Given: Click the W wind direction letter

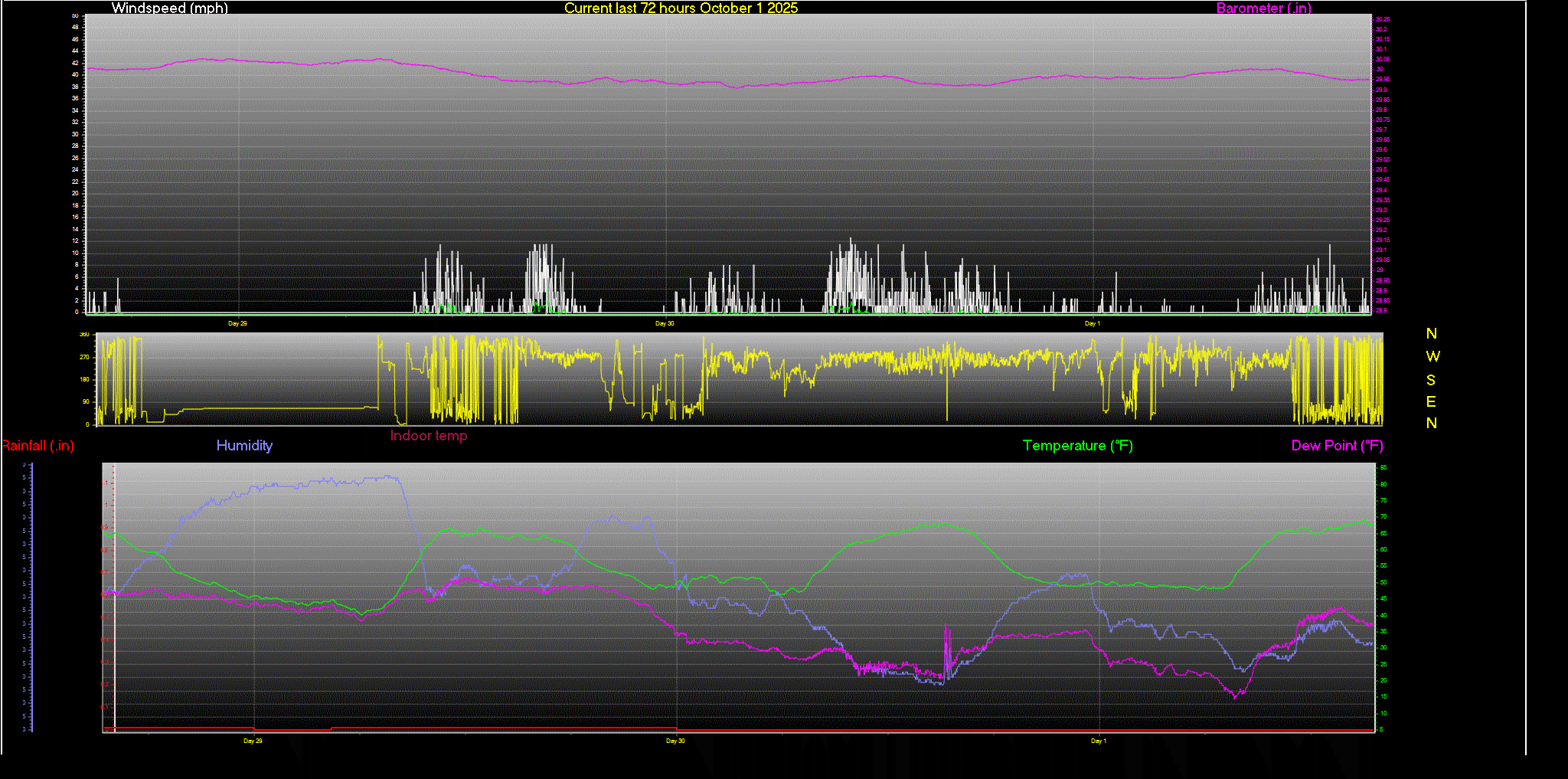Looking at the screenshot, I should pos(1432,356).
